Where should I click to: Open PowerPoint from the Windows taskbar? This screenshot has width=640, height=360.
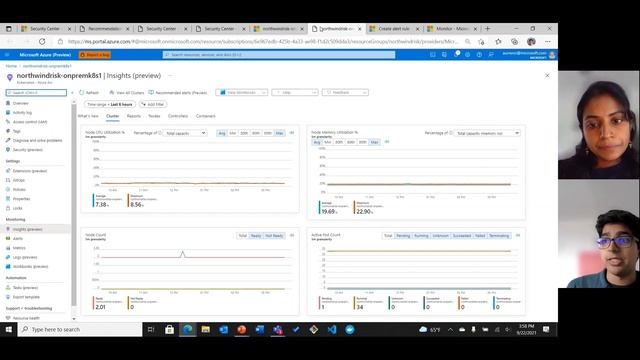(x=242, y=329)
